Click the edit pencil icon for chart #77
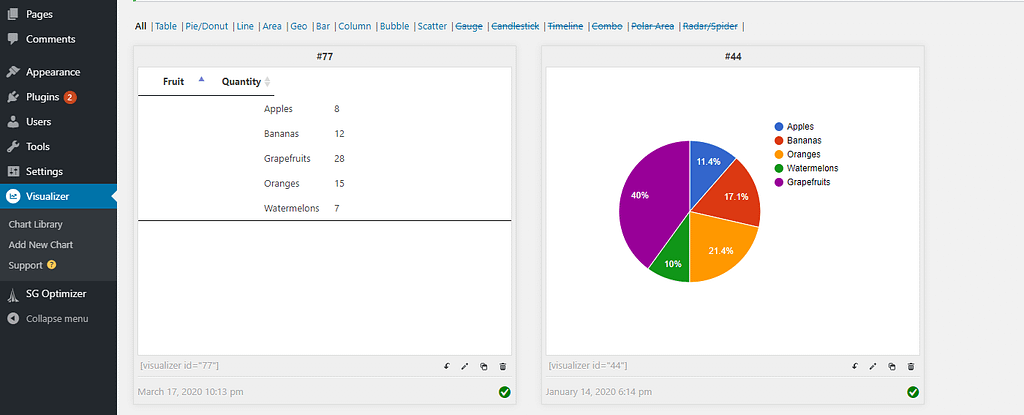This screenshot has height=415, width=1024. click(465, 367)
